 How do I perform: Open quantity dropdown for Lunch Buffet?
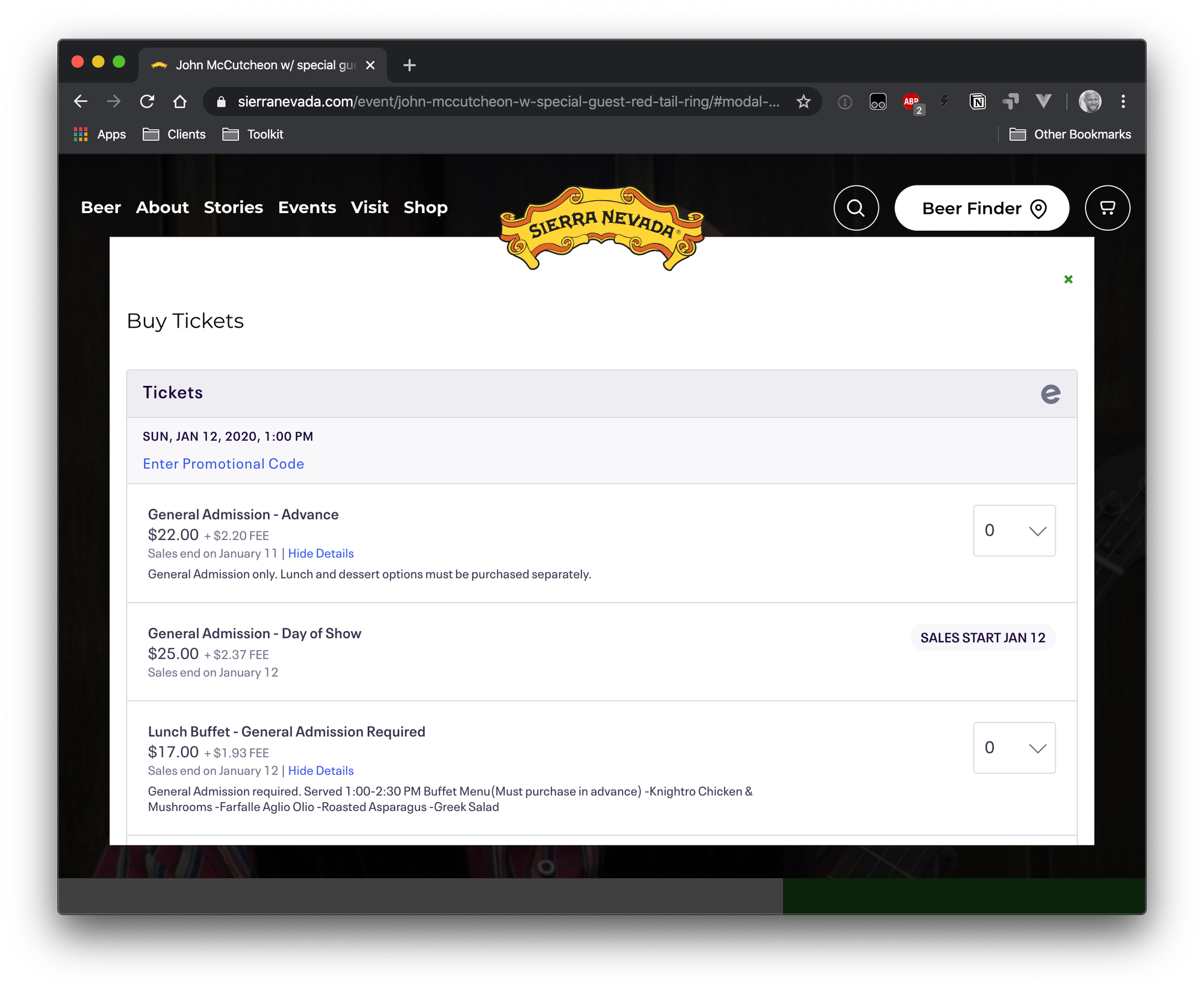click(1014, 748)
